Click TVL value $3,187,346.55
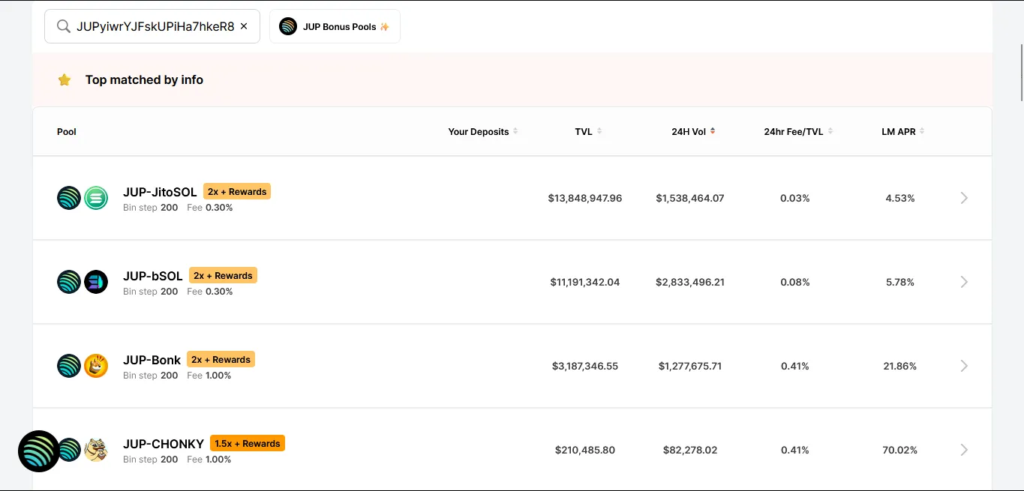This screenshot has height=491, width=1024. (x=585, y=366)
